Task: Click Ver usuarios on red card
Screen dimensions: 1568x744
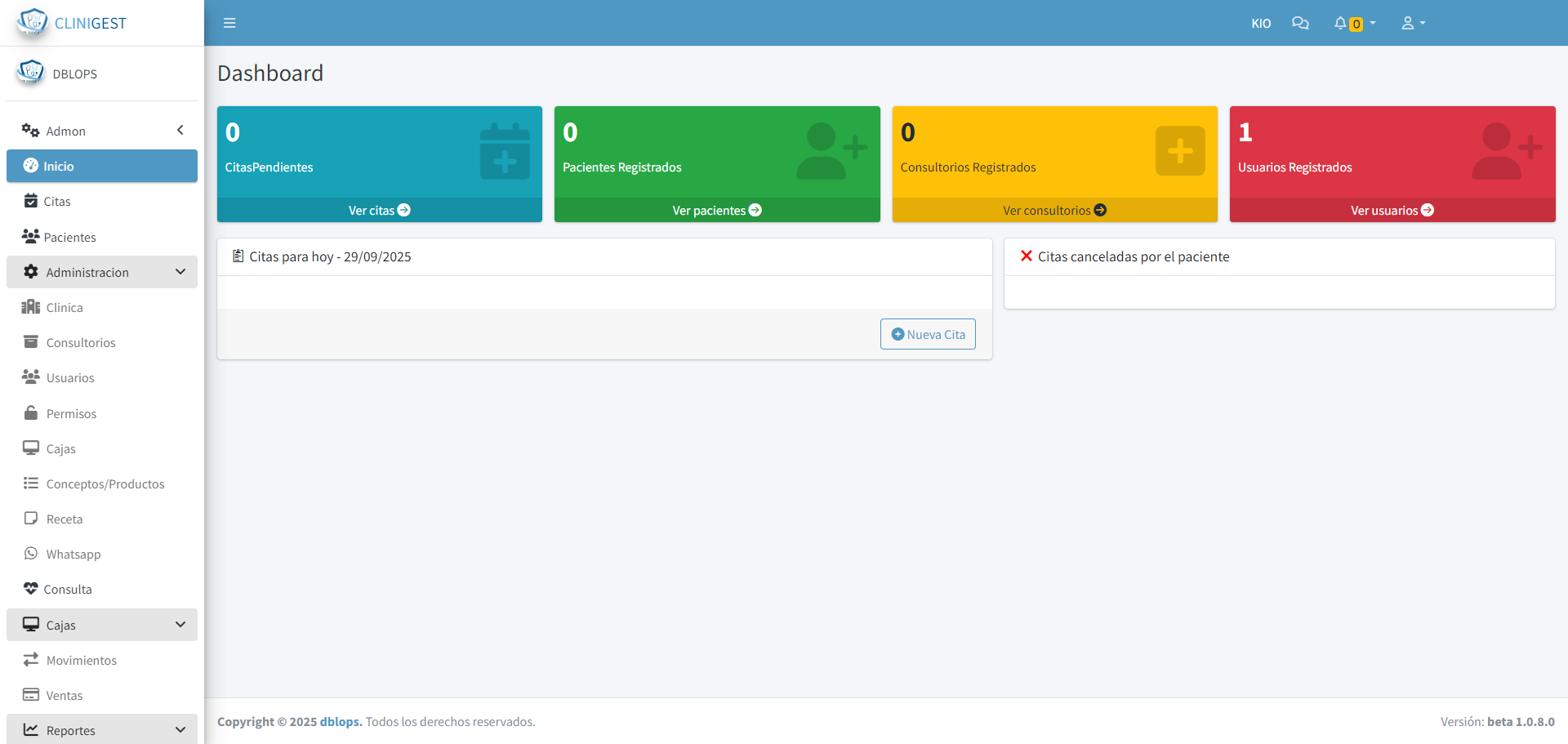Action: 1392,211
